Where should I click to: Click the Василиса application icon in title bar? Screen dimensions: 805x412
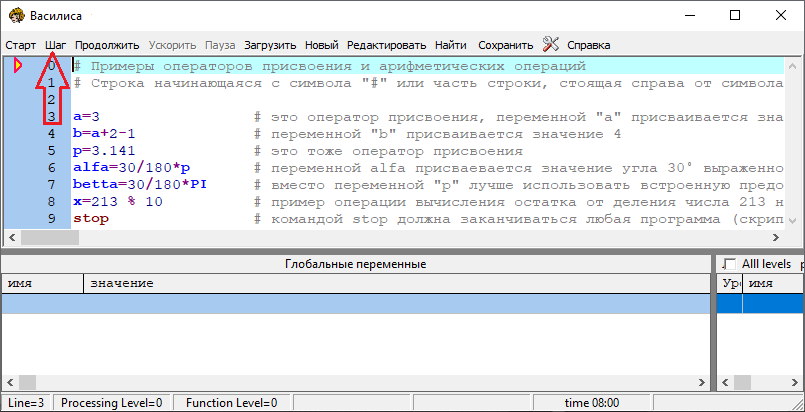click(x=17, y=15)
